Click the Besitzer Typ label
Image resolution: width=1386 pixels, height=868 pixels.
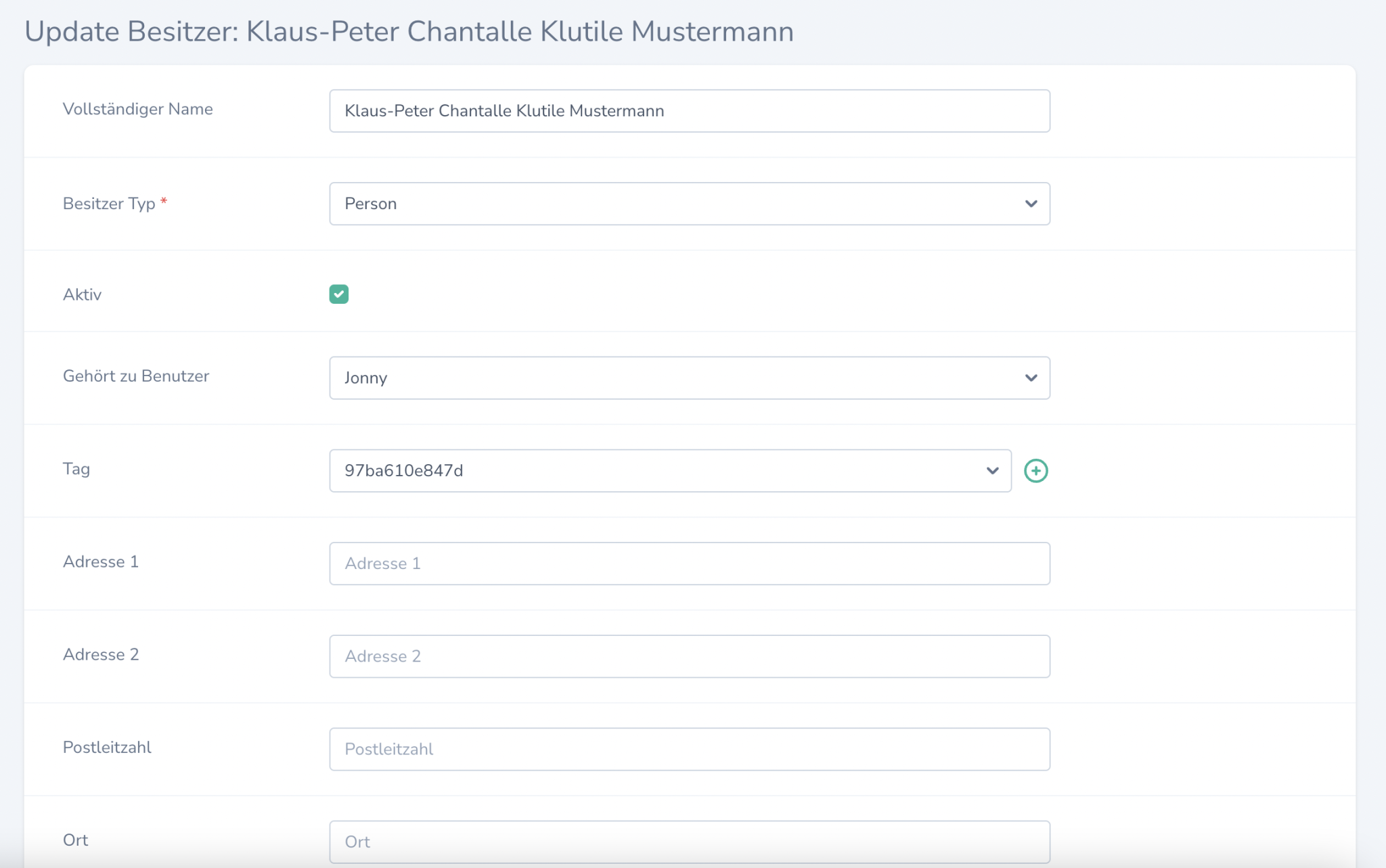point(109,204)
